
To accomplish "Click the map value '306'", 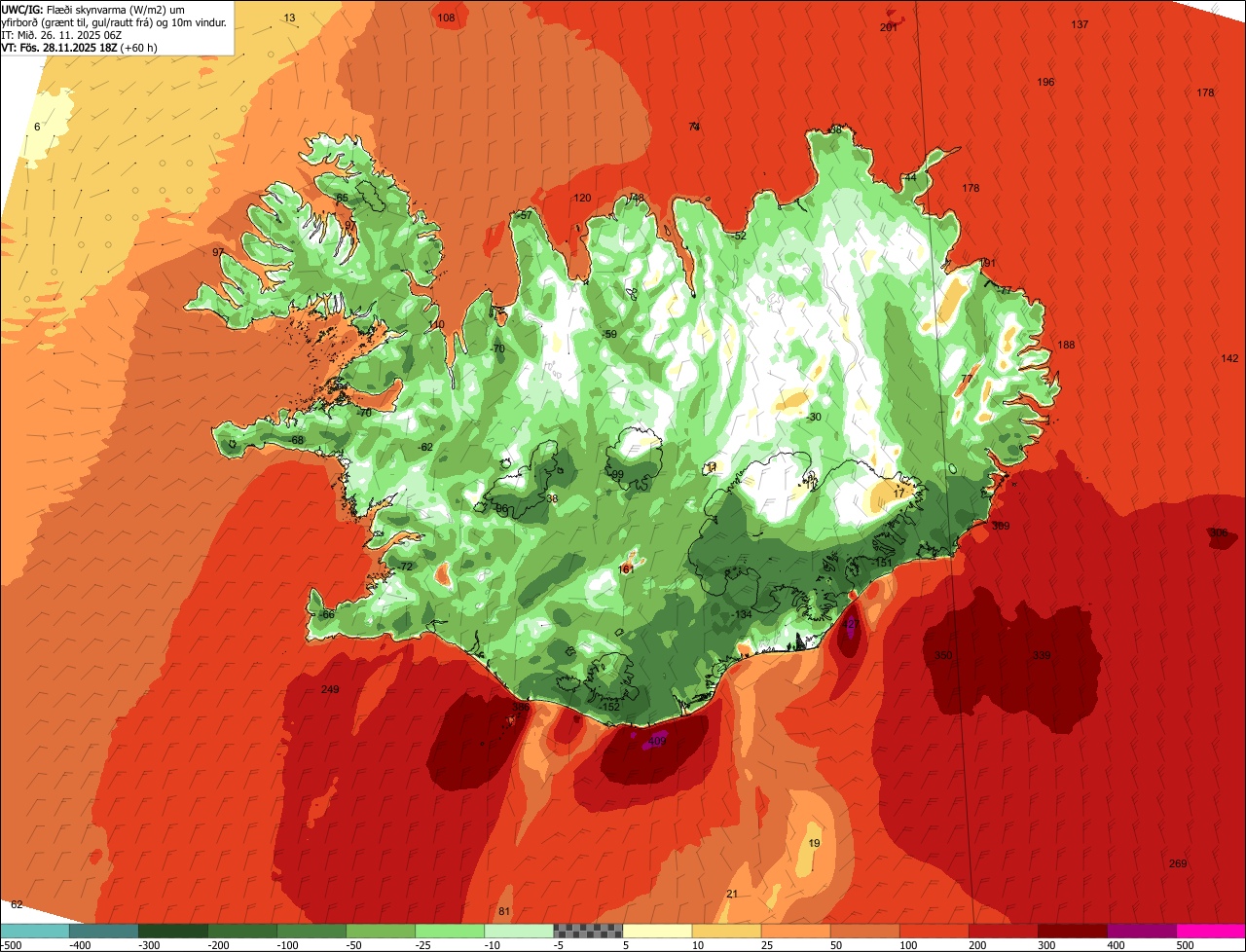I will (x=1219, y=533).
